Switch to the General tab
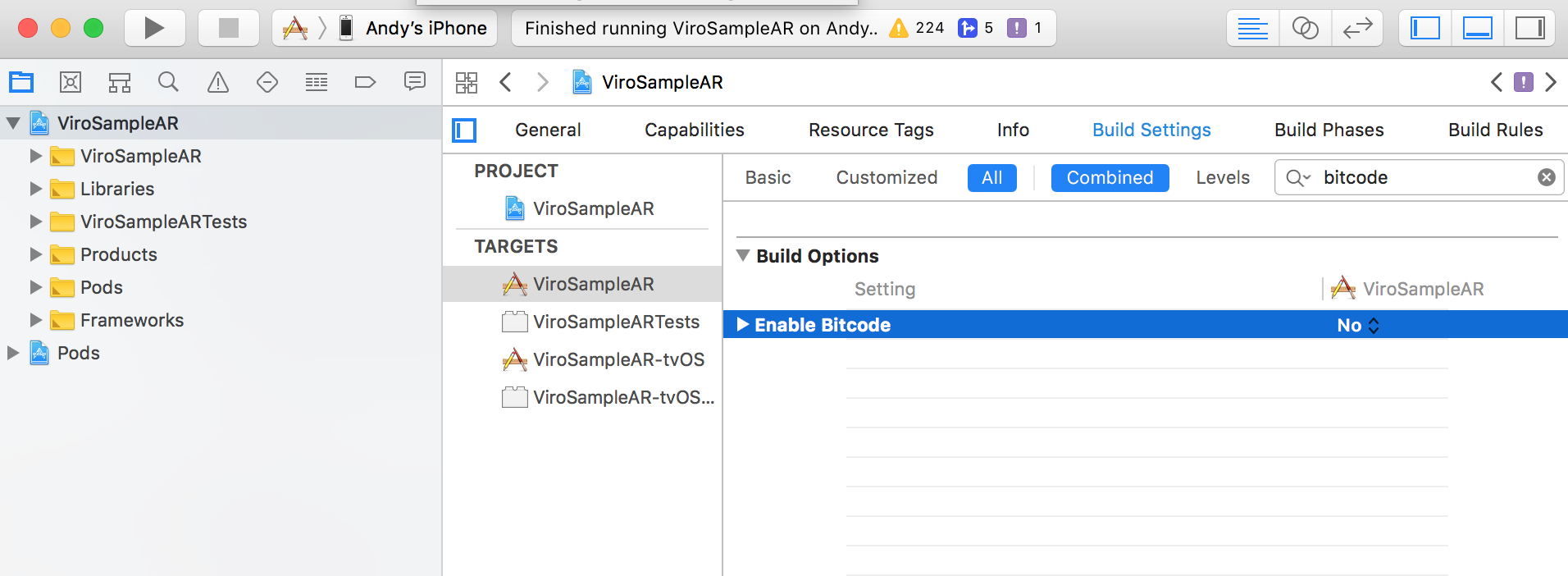The image size is (1568, 576). (548, 130)
